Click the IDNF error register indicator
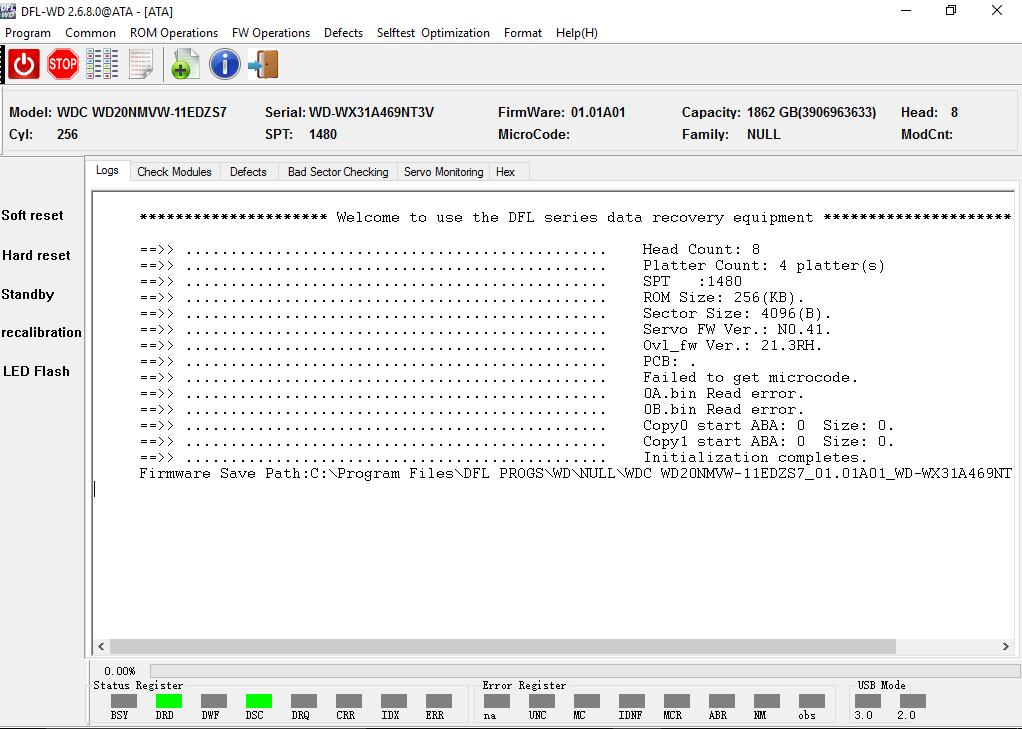Viewport: 1022px width, 729px height. [632, 701]
